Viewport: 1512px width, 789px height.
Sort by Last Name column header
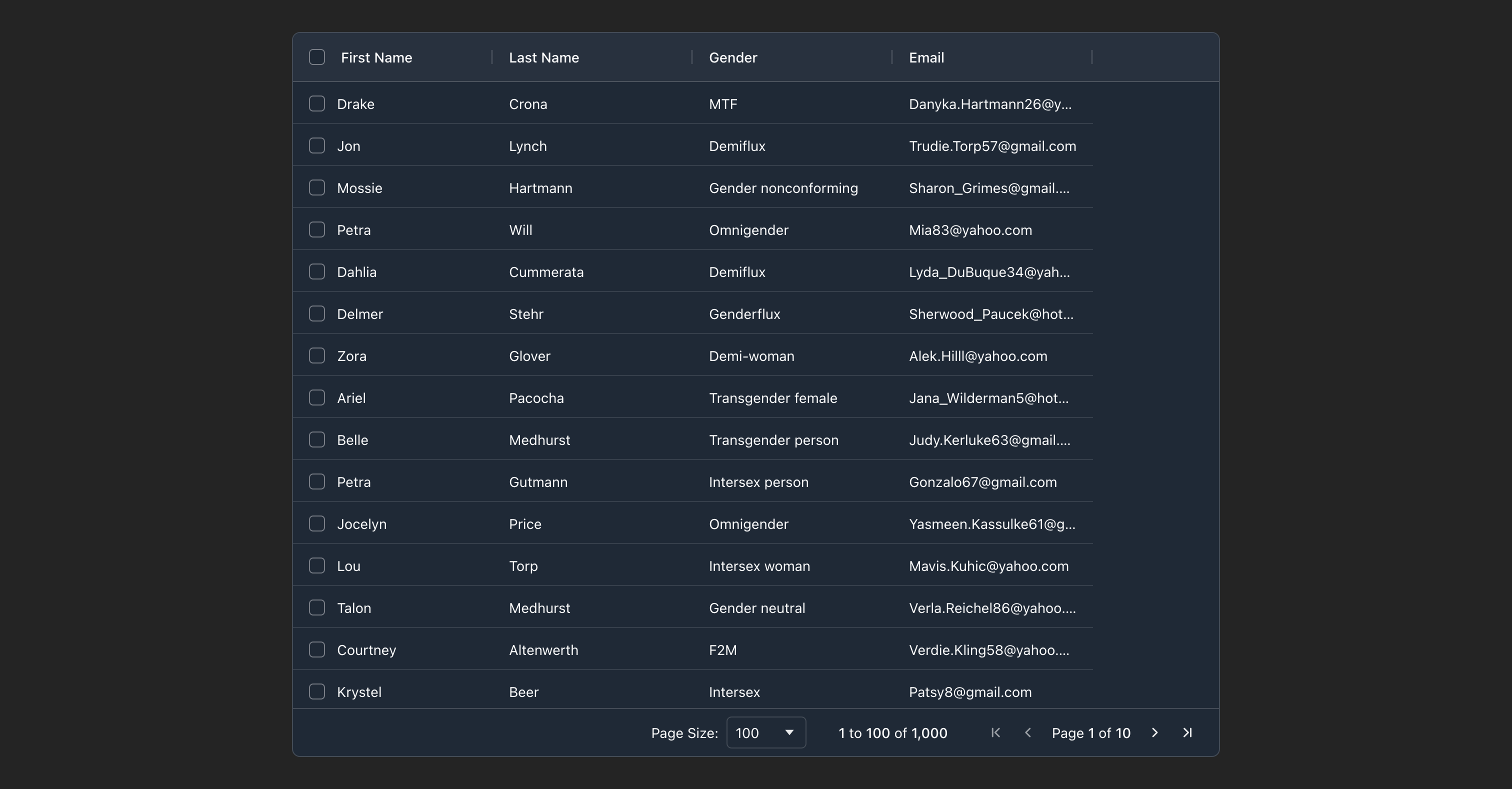coord(543,57)
